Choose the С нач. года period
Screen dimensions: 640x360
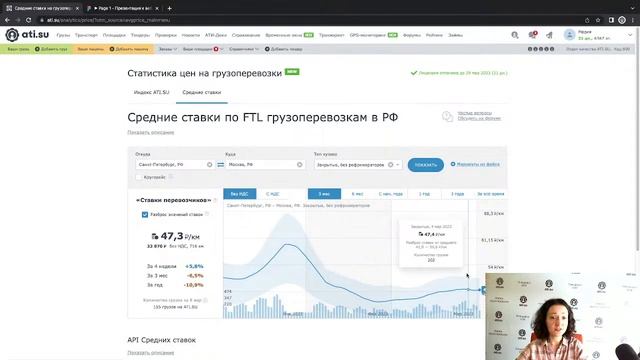pos(391,194)
